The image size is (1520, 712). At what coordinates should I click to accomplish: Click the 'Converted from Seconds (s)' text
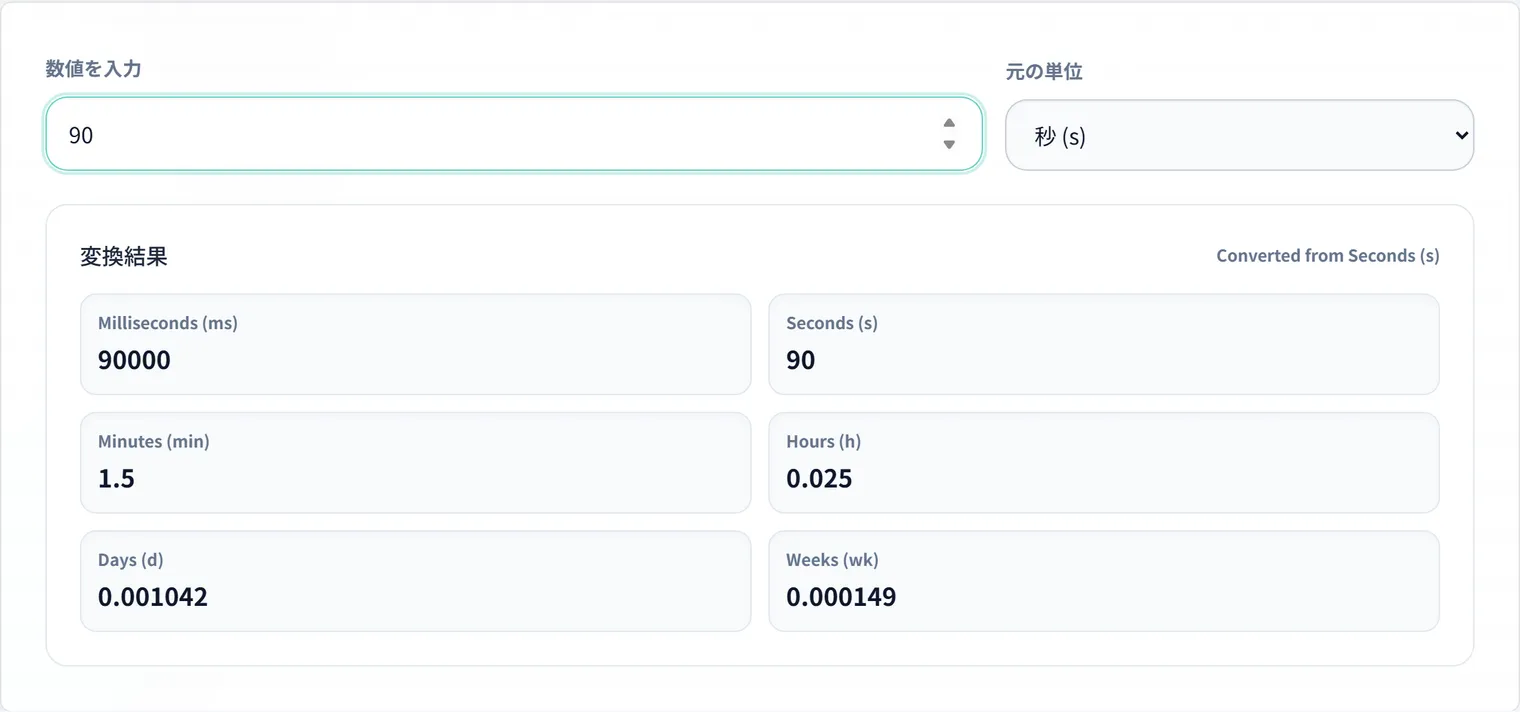1328,256
